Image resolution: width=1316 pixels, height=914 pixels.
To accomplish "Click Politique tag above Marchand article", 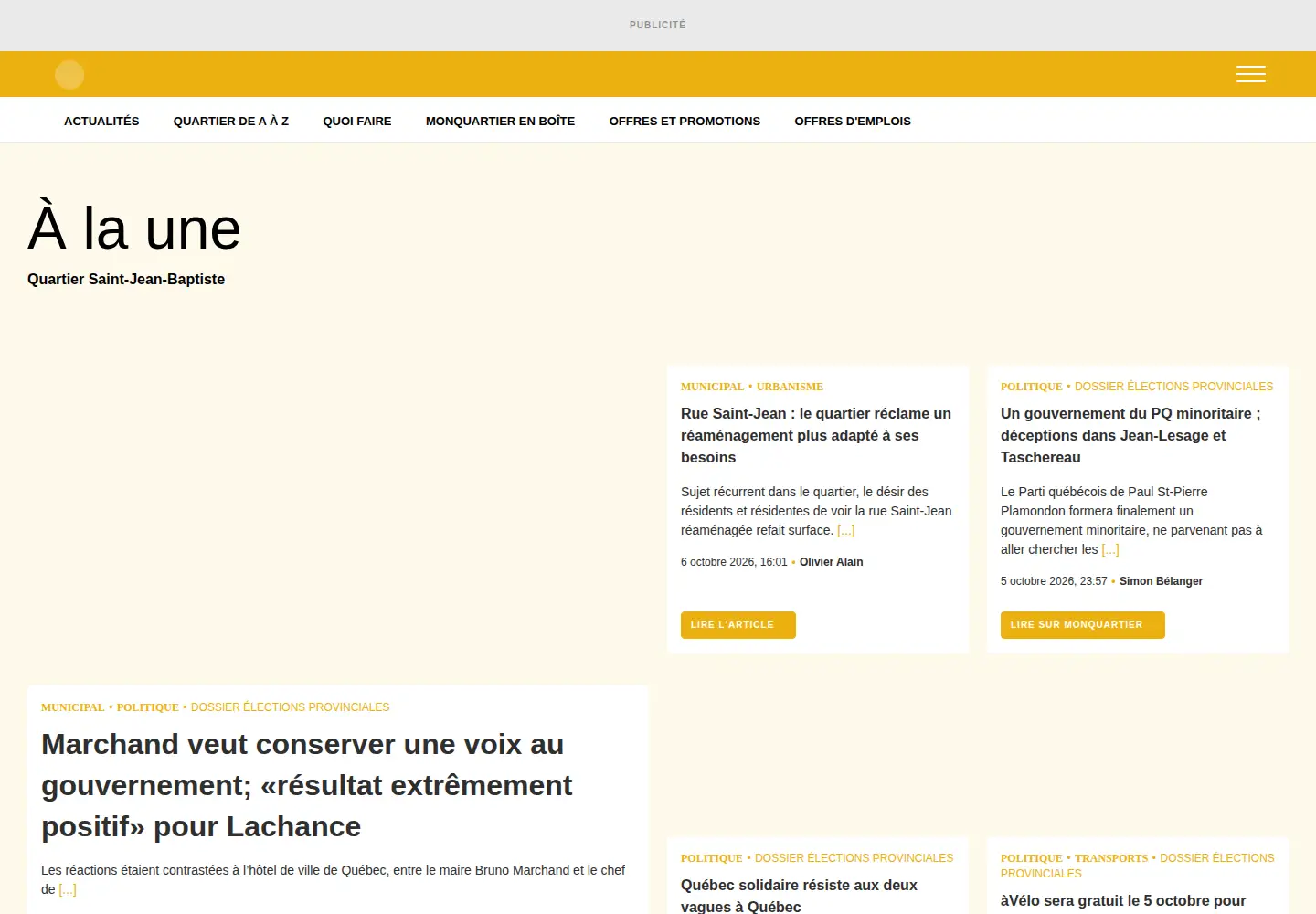I will tap(147, 707).
